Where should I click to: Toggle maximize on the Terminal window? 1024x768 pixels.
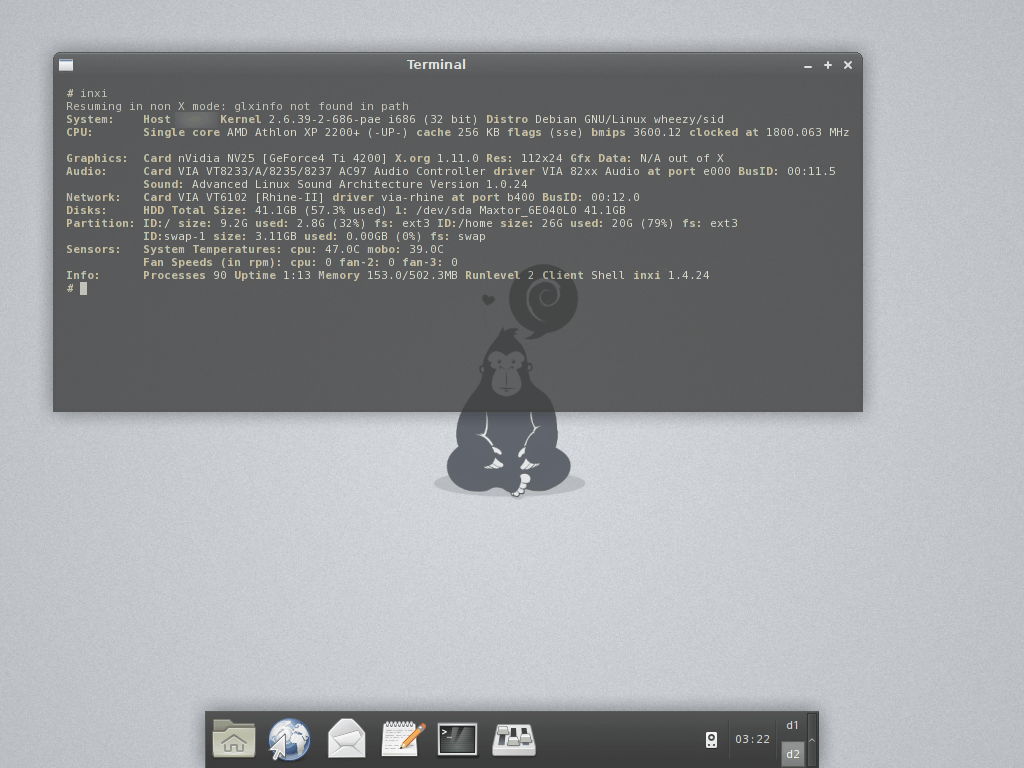pyautogui.click(x=827, y=64)
